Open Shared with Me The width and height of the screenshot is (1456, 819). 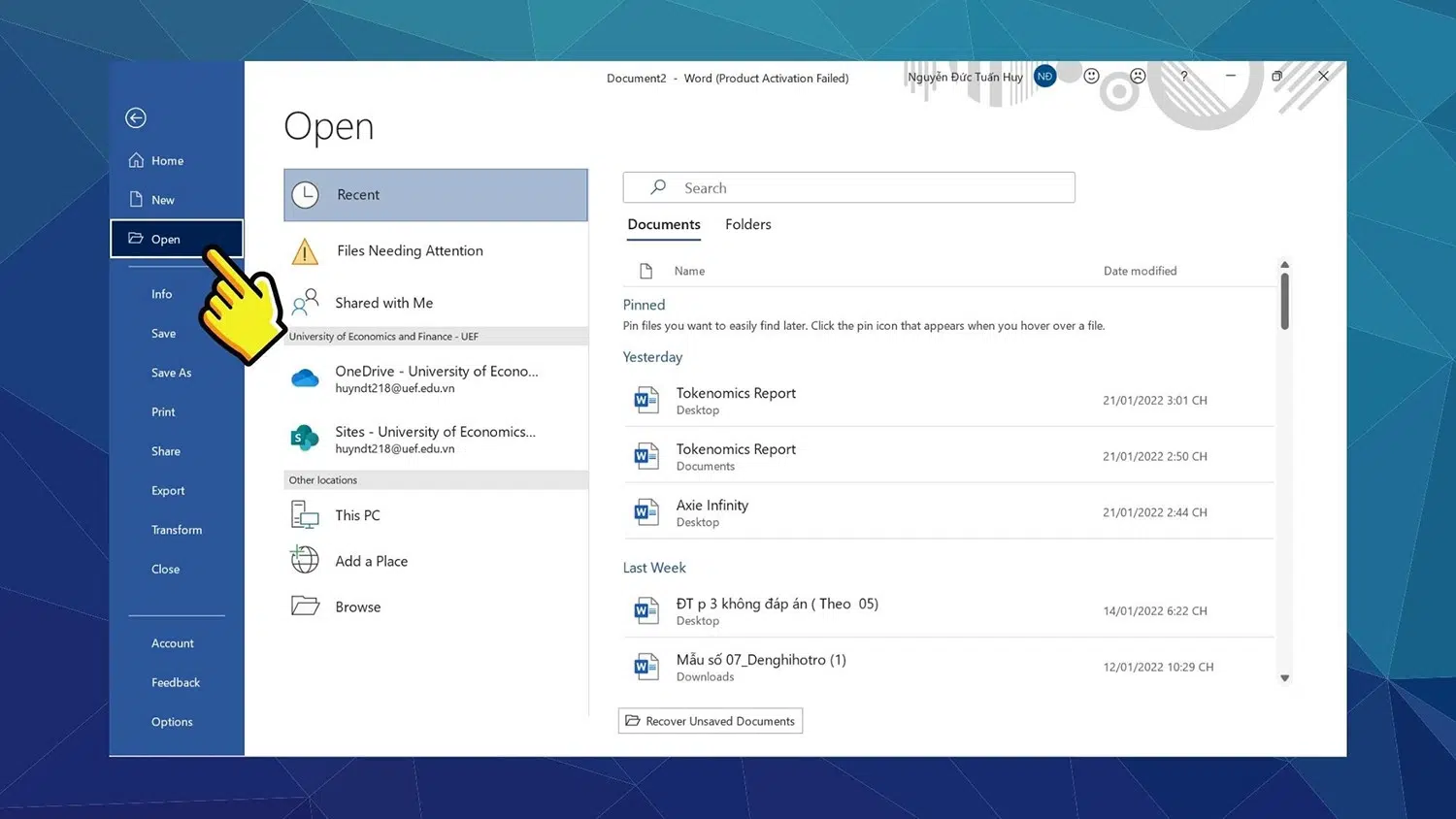click(436, 303)
